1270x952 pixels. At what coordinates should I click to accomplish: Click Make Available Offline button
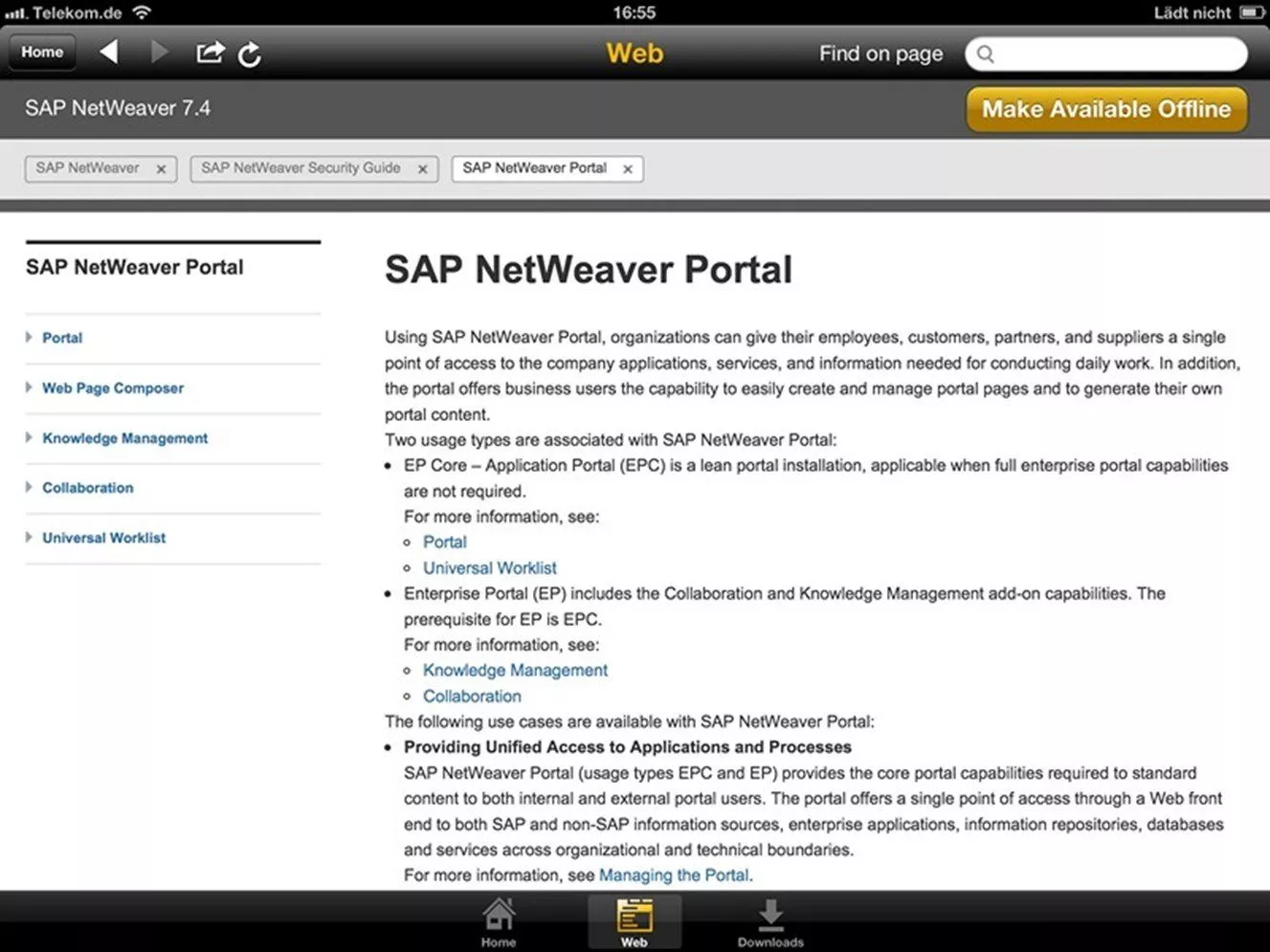coord(1106,109)
